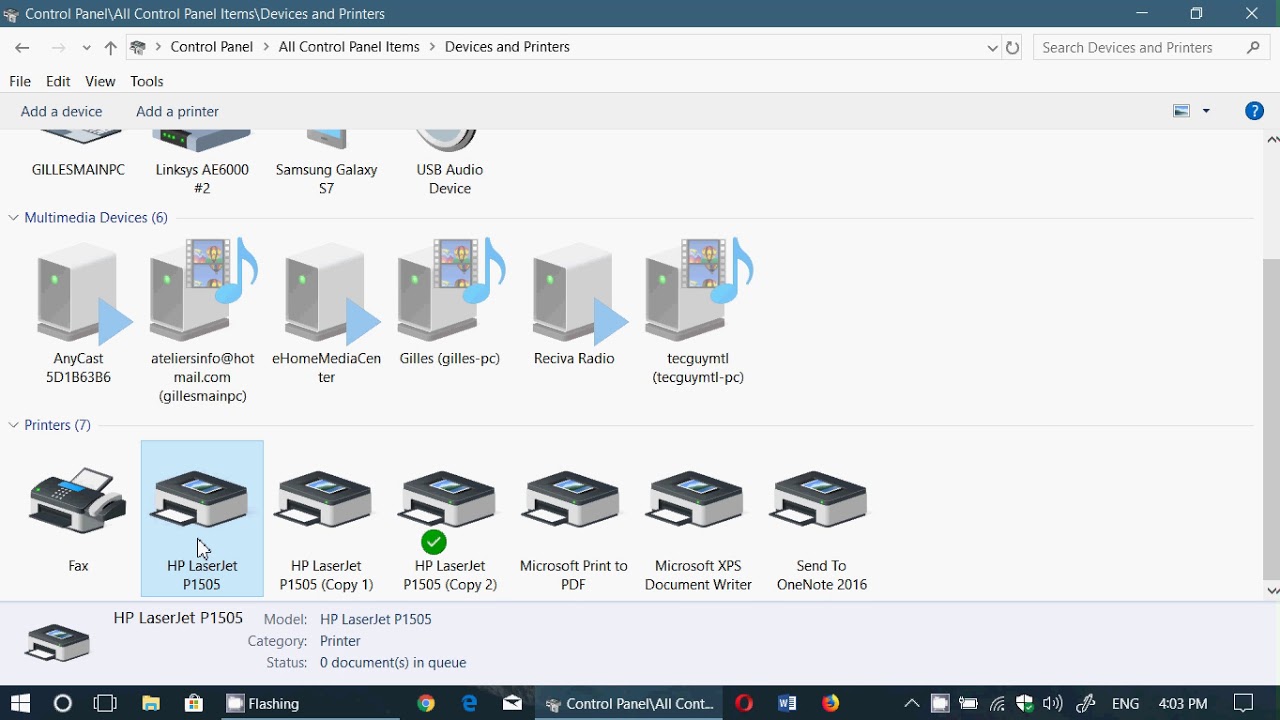Click the ENG language indicator
Viewport: 1280px width, 720px height.
(1125, 703)
